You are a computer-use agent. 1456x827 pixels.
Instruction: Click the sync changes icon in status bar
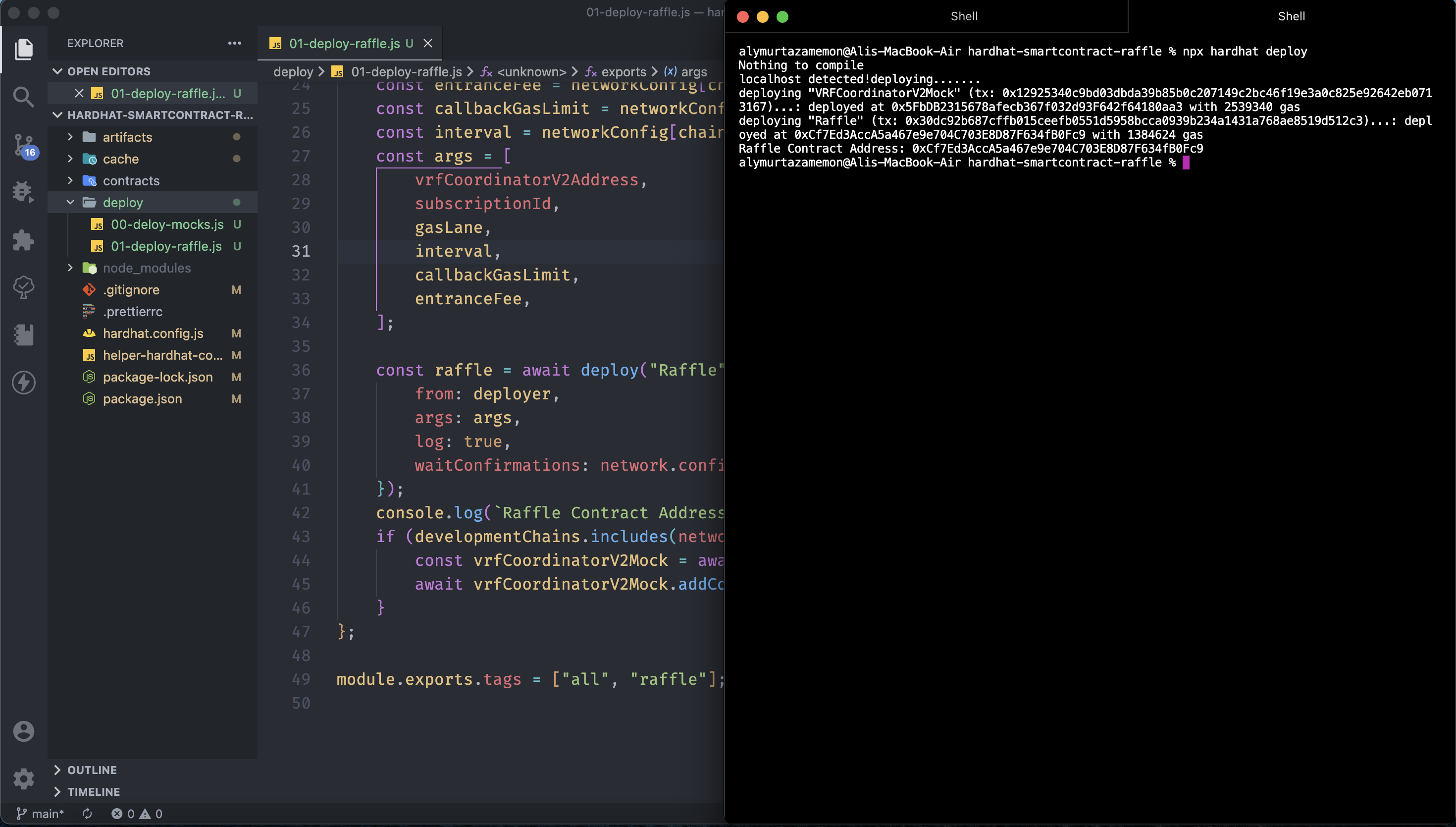88,813
